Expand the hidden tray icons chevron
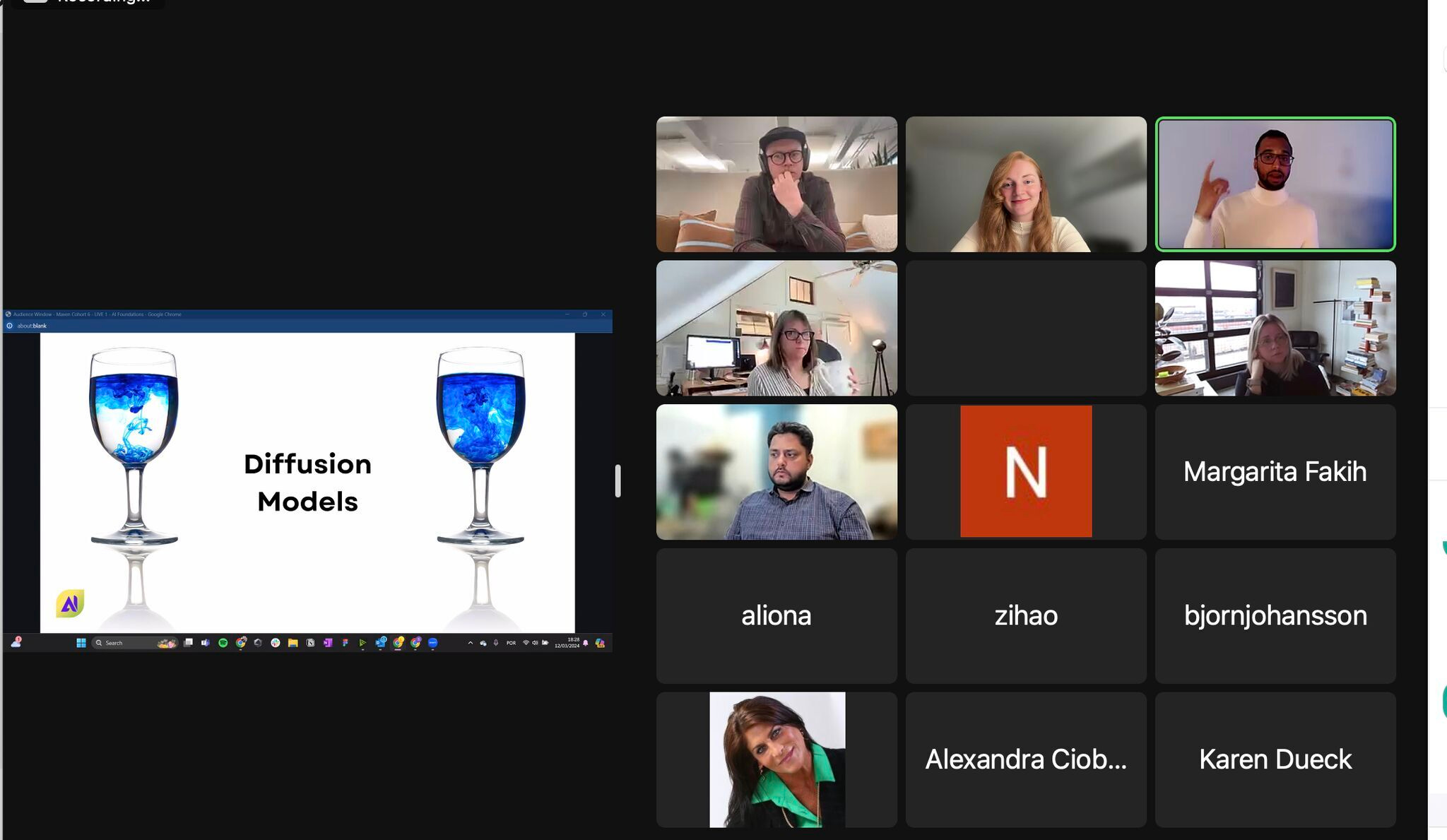Screen dimensions: 1447x840 pos(471,643)
